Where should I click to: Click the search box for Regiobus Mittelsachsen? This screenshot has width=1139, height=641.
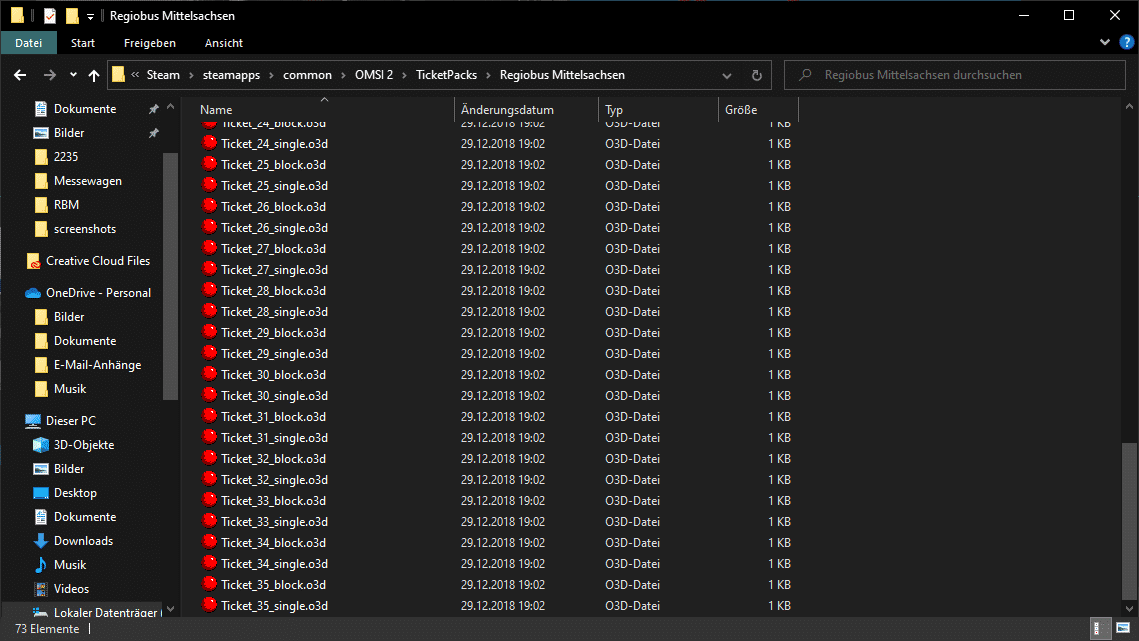960,75
